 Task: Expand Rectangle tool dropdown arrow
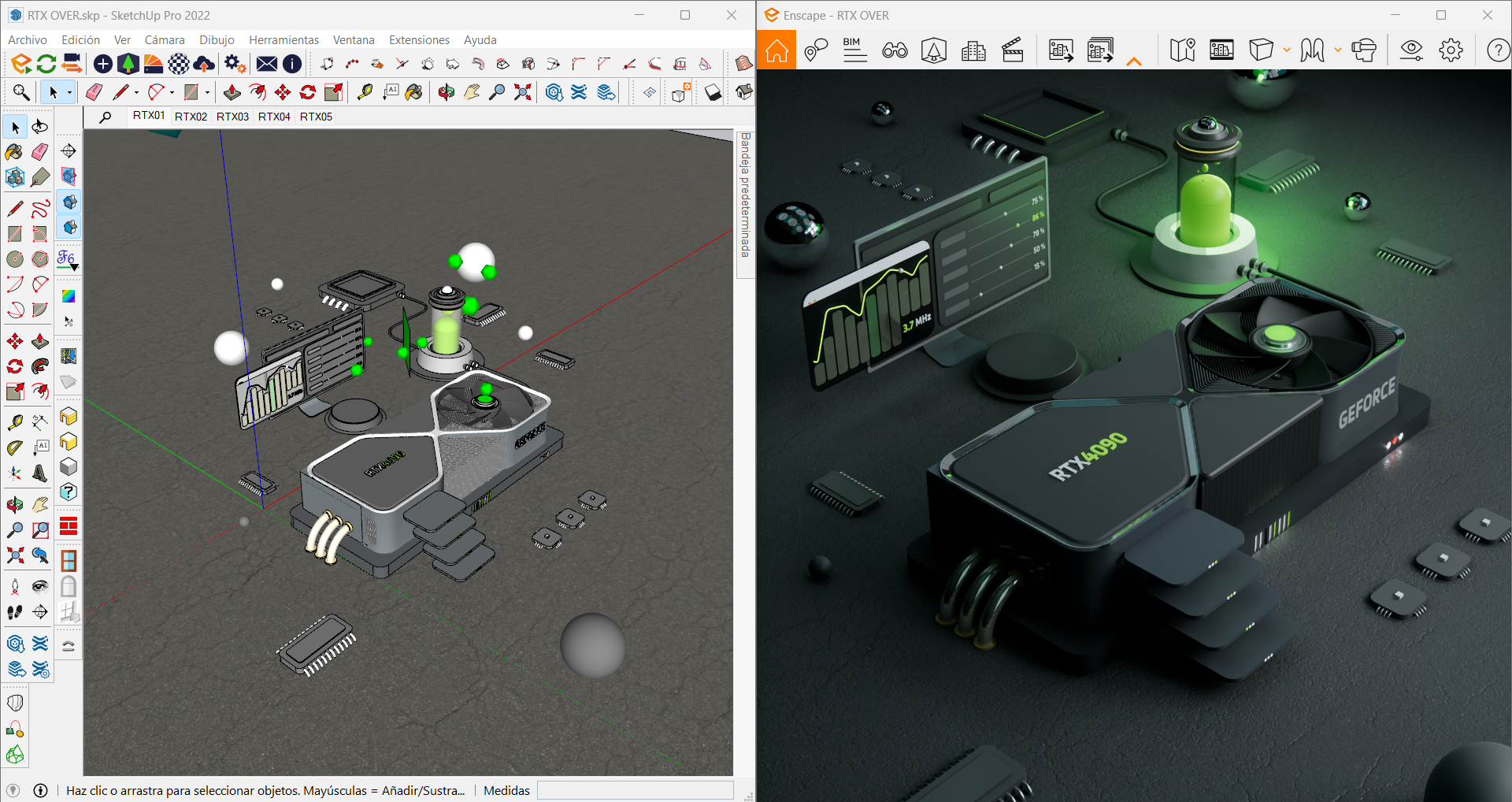coord(207,93)
